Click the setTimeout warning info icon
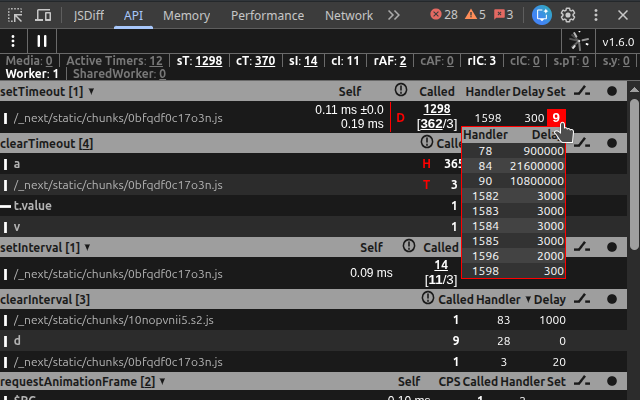 tap(401, 90)
